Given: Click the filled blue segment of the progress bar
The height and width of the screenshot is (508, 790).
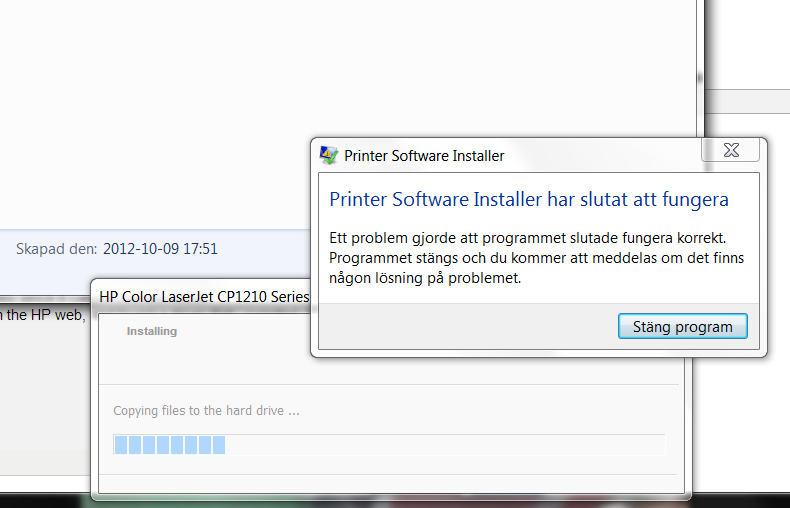Looking at the screenshot, I should (170, 445).
